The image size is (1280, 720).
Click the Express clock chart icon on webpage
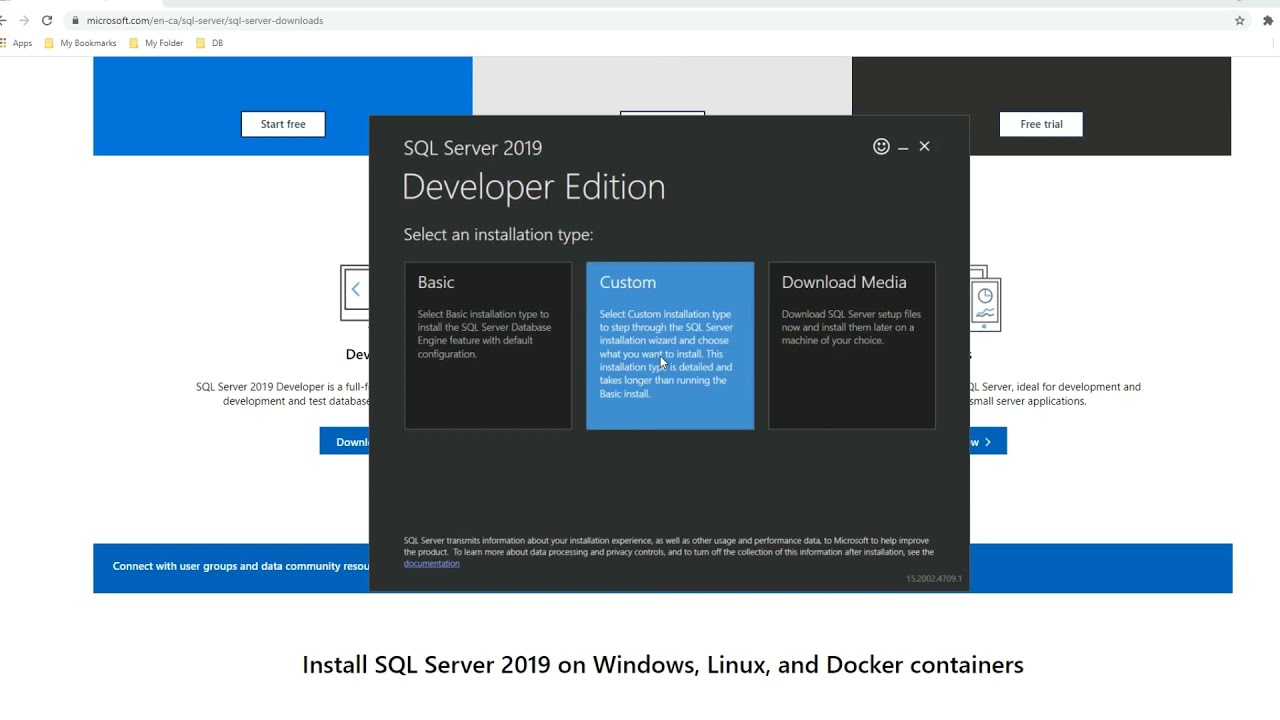tap(985, 300)
